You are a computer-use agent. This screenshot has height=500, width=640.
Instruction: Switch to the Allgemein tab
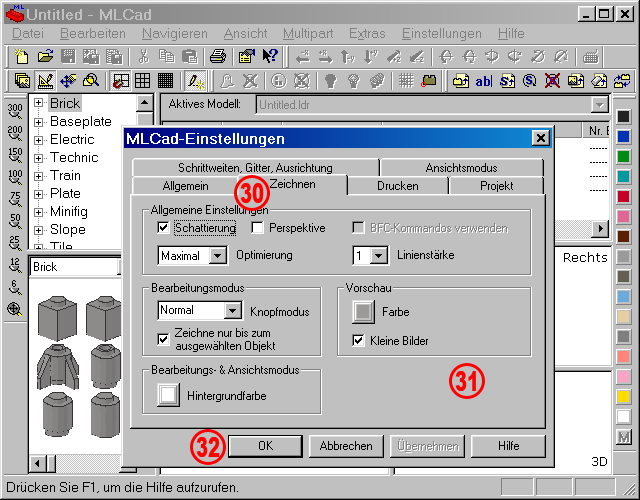click(x=185, y=186)
